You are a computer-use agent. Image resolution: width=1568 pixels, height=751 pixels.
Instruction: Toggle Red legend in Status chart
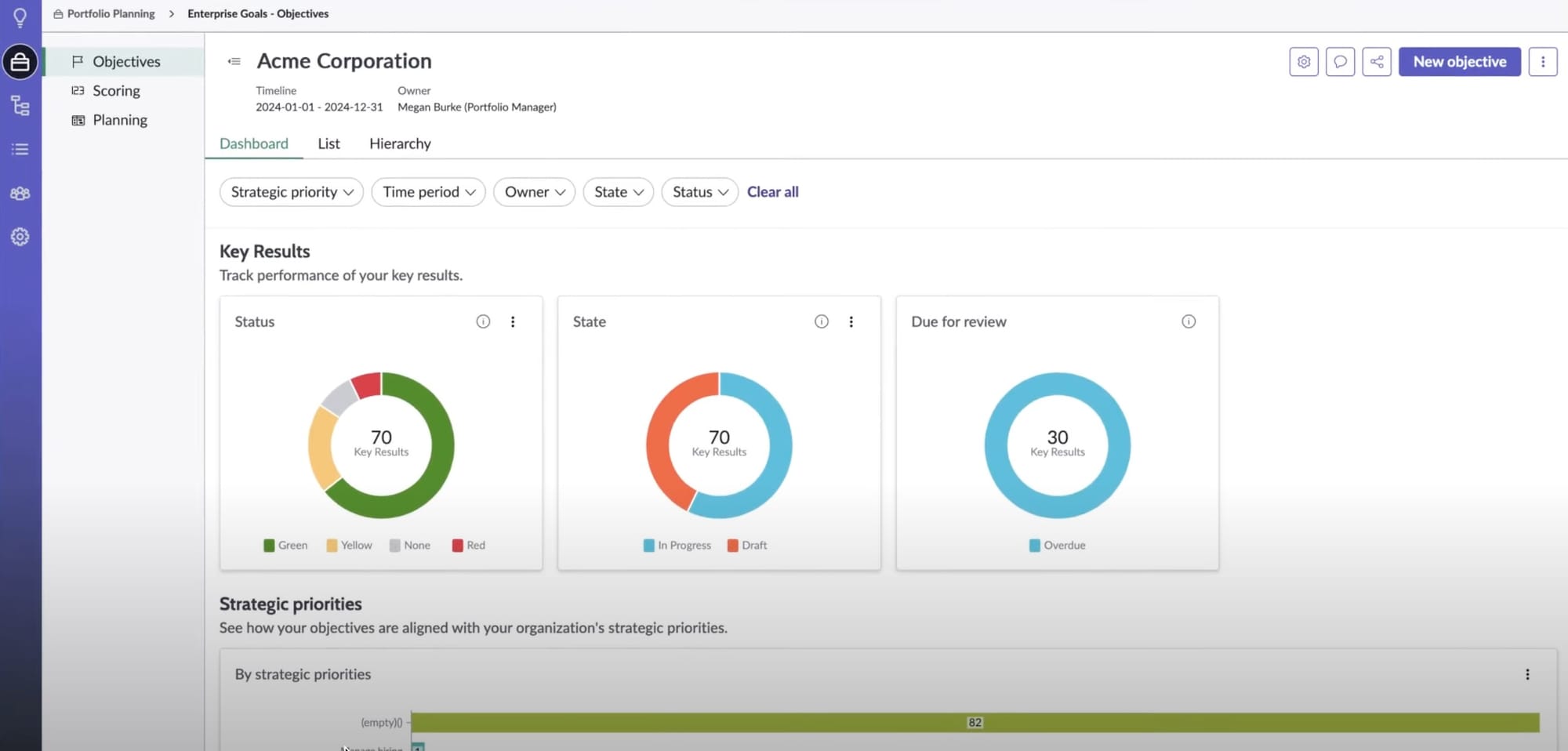(x=469, y=546)
